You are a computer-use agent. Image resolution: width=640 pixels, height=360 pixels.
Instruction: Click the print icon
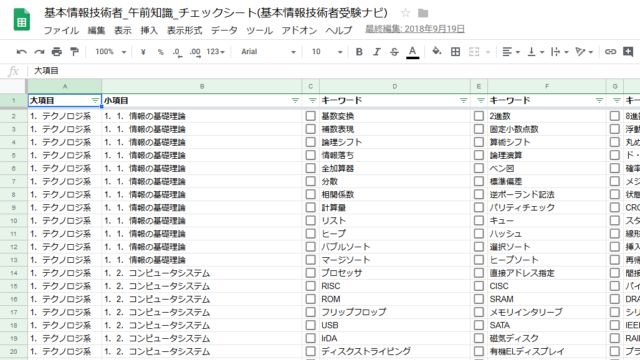tap(57, 52)
